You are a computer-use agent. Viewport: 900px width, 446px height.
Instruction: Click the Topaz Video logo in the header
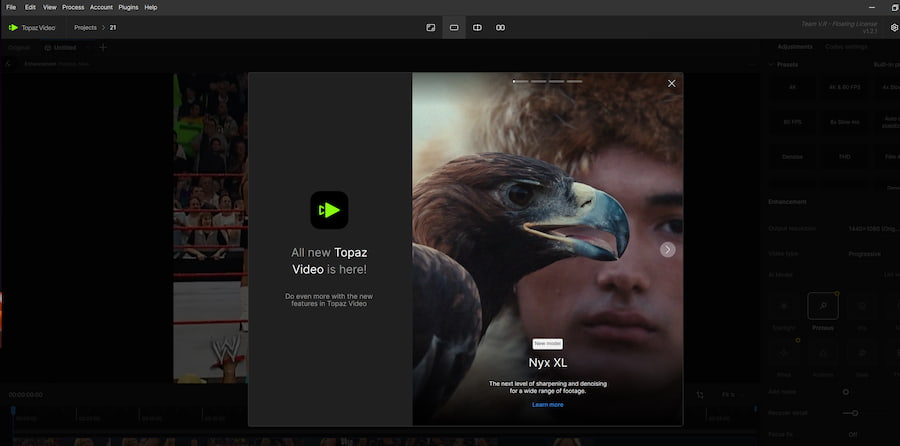point(32,28)
